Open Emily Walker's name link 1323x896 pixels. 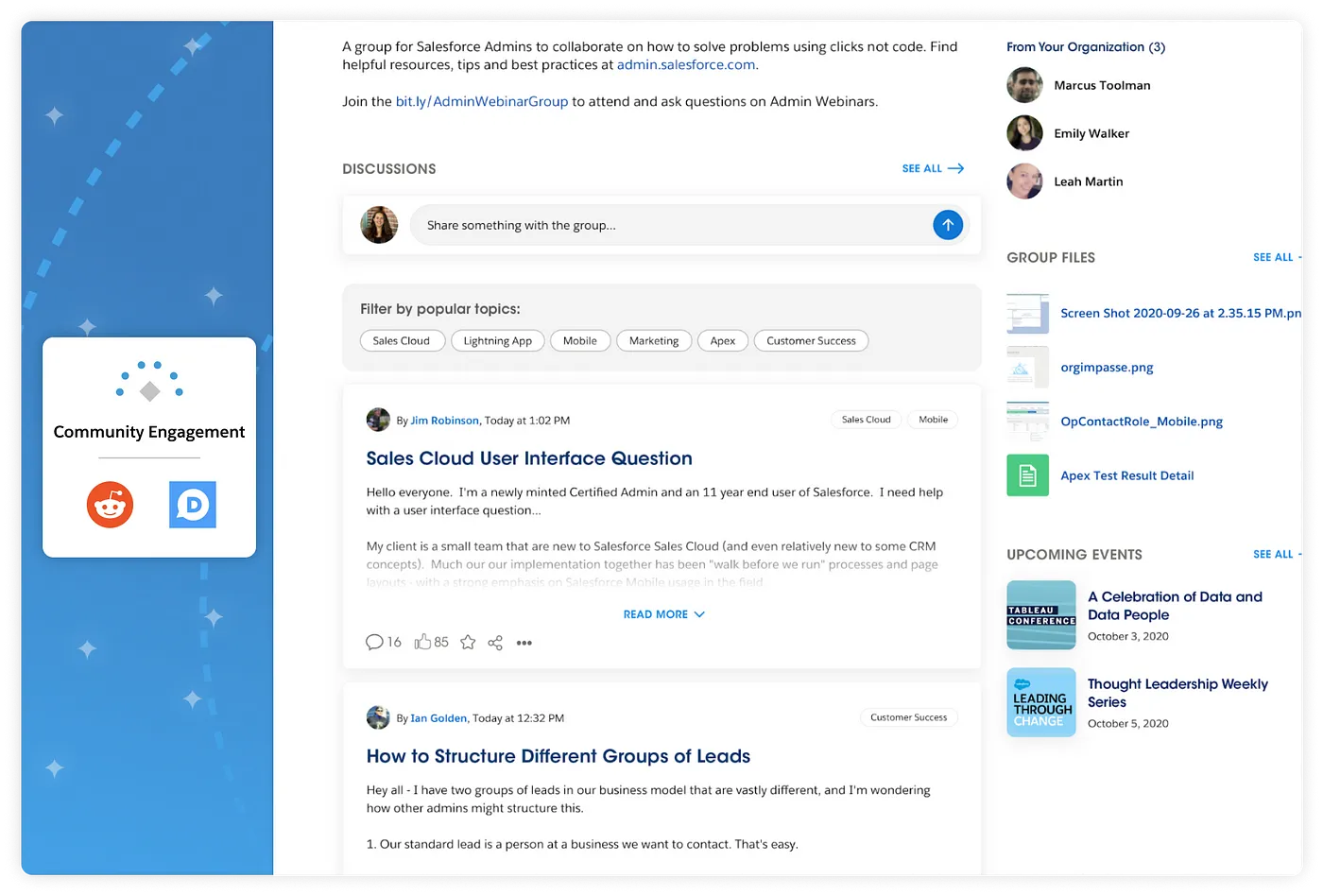tap(1091, 133)
